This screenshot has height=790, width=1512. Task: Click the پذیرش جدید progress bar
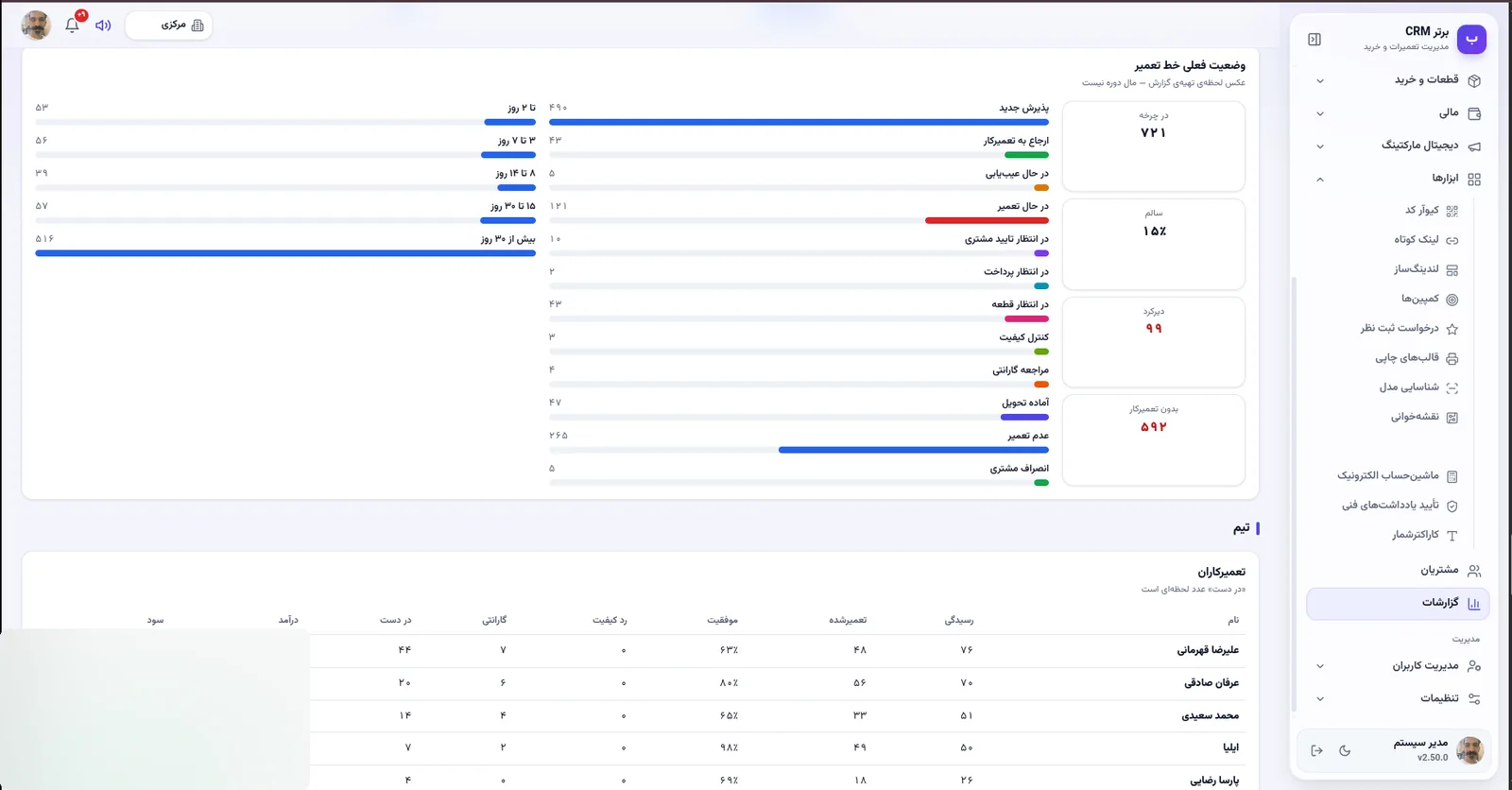click(799, 122)
